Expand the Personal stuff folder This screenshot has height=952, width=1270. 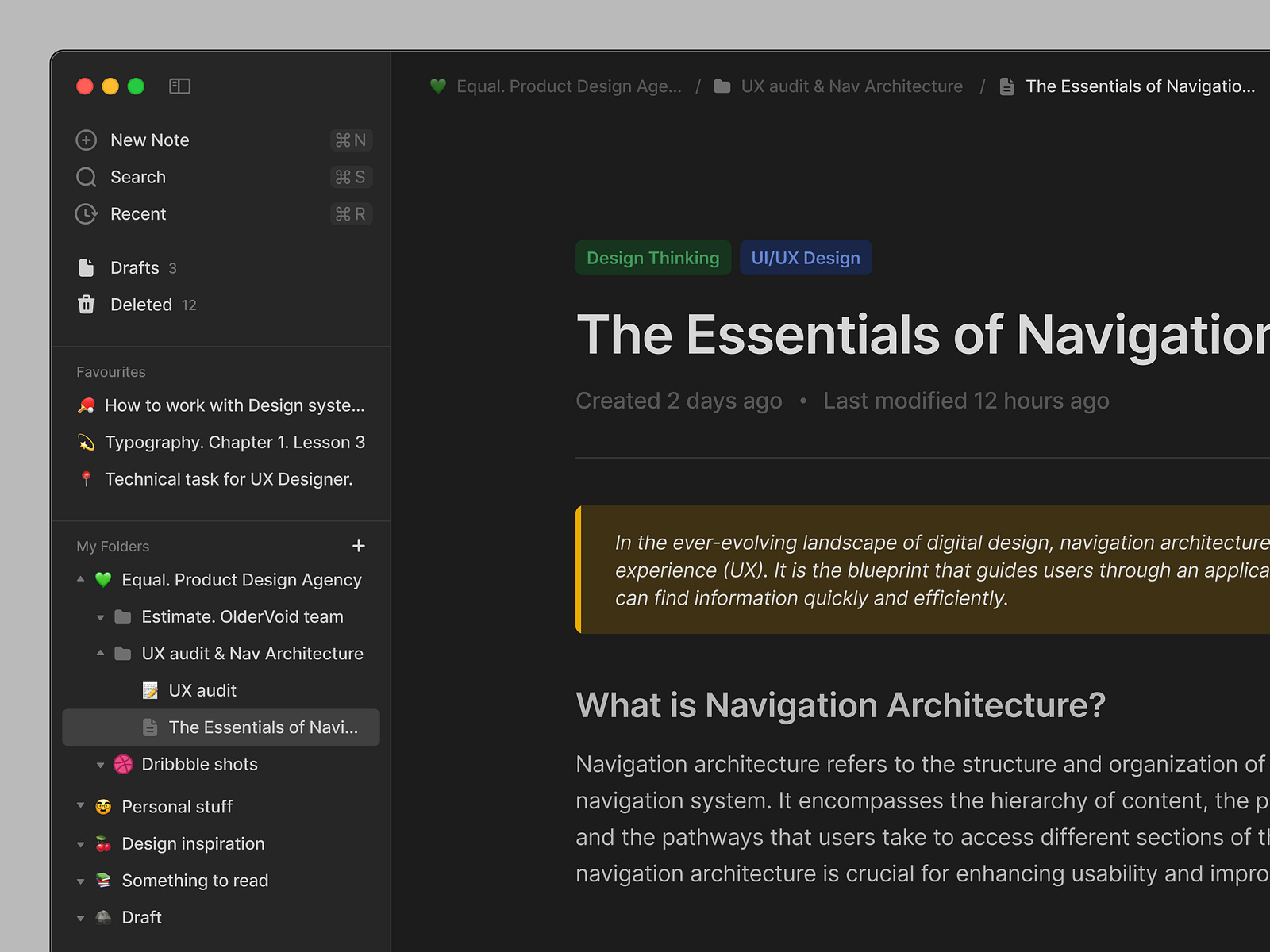point(80,806)
